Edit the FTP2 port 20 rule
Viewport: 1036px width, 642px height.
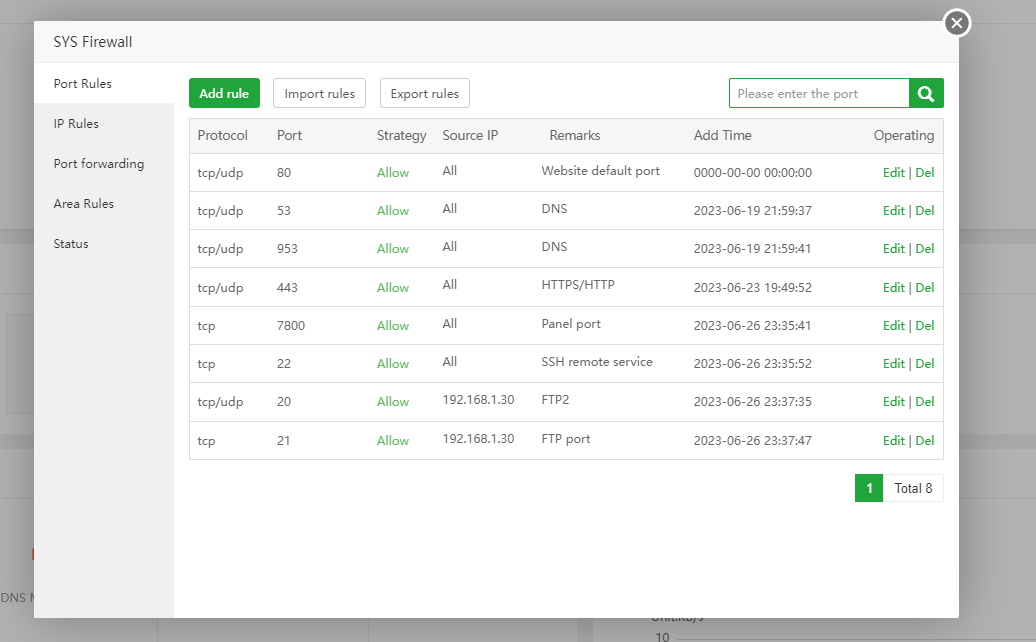pos(893,402)
